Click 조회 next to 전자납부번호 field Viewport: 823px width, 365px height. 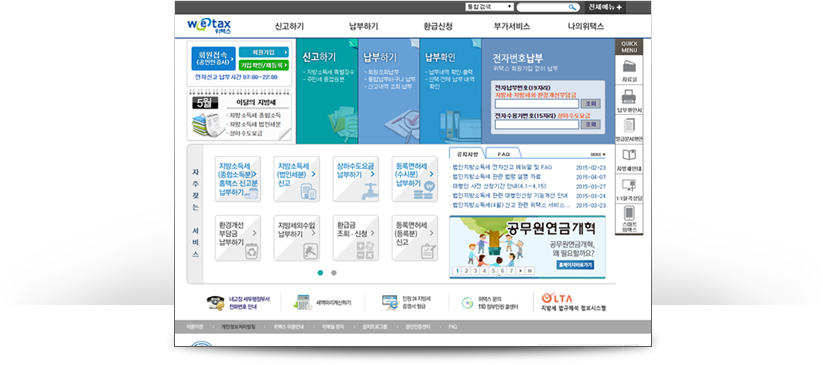[x=591, y=104]
